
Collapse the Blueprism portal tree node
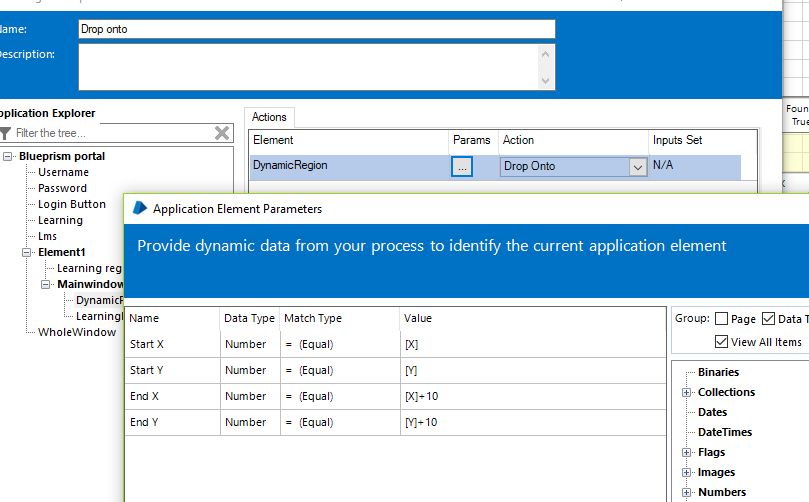(9, 156)
